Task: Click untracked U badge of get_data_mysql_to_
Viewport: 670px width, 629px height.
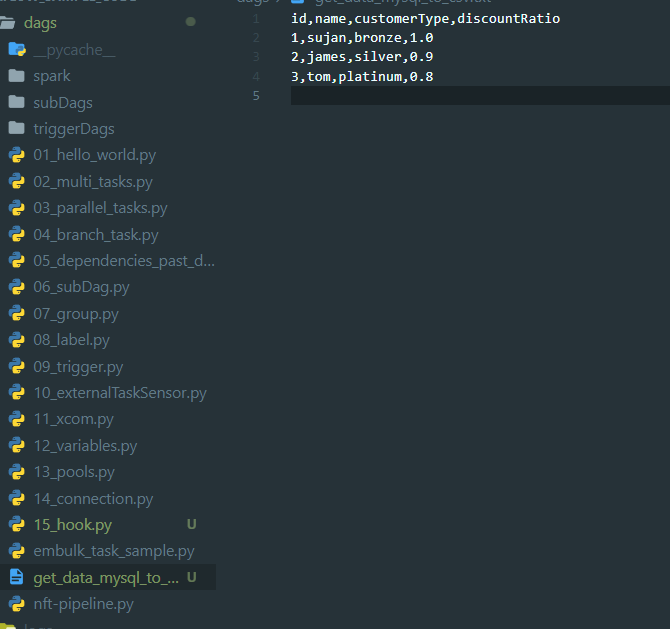Action: tap(191, 578)
